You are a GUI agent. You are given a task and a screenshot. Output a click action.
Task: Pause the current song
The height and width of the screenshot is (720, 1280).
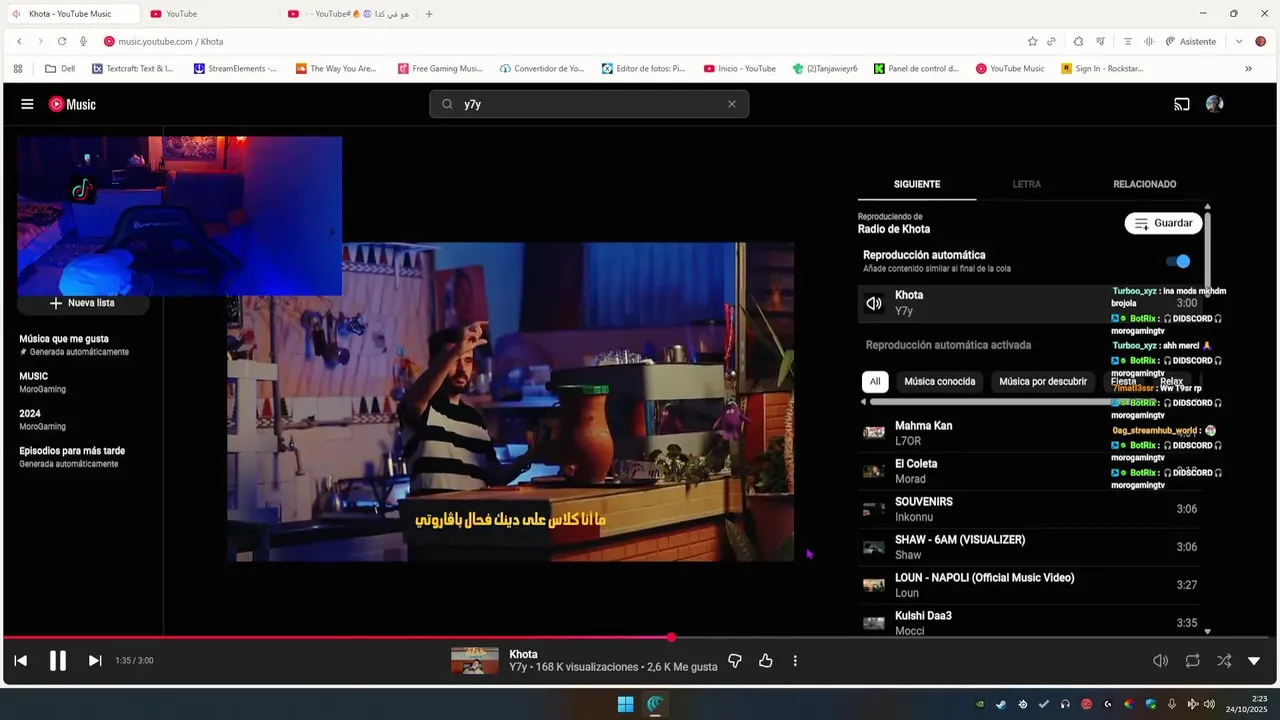tap(58, 660)
